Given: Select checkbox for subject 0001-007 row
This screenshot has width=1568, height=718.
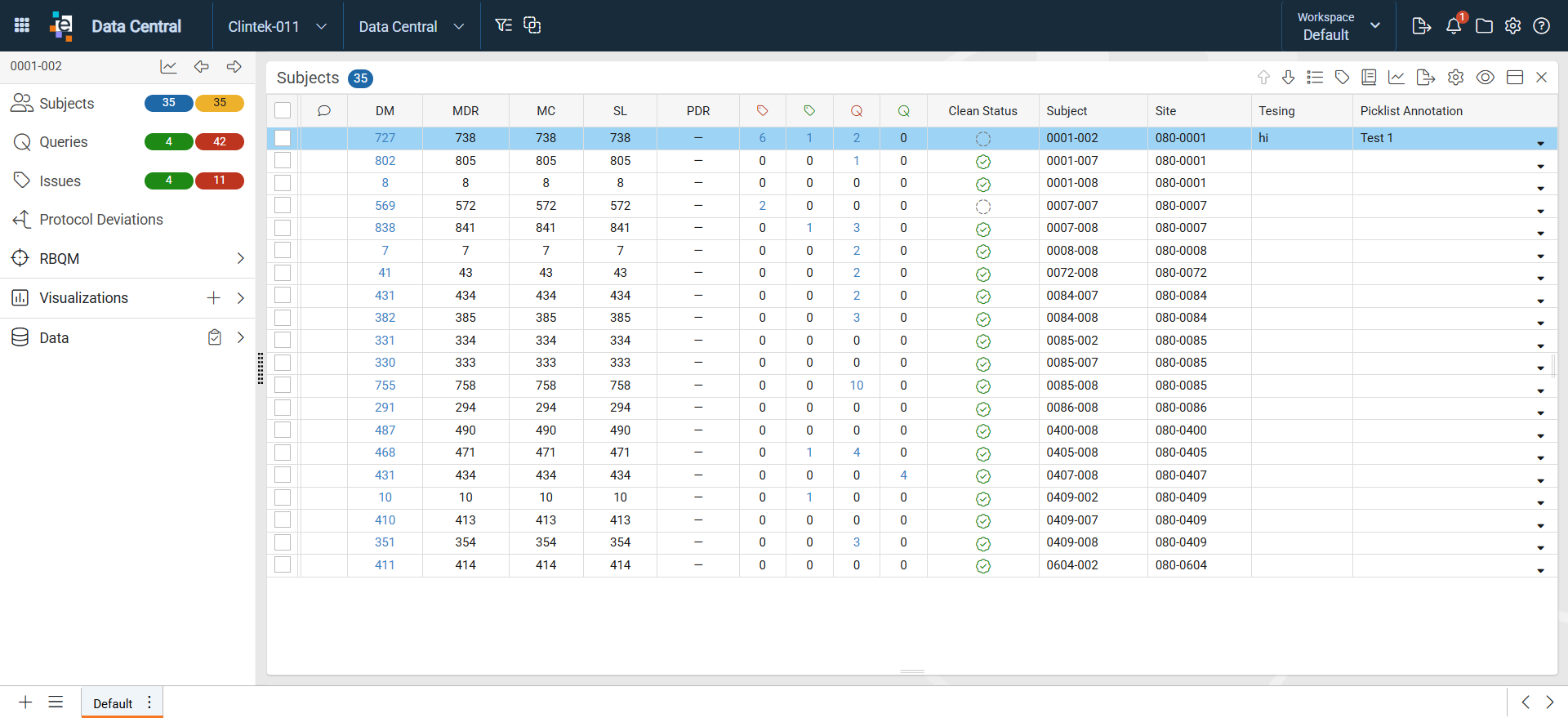Looking at the screenshot, I should (x=283, y=161).
